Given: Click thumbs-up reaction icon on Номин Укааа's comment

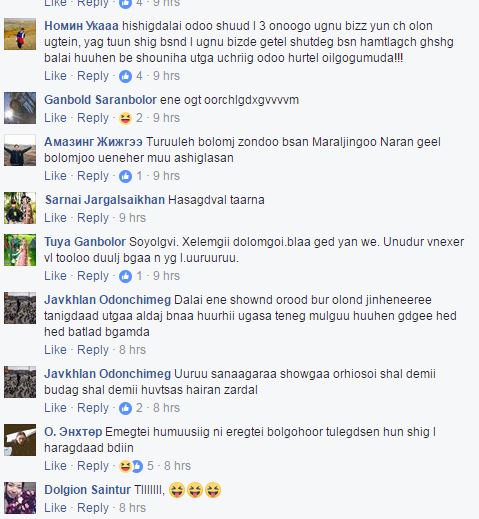Looking at the screenshot, I should 125,76.
